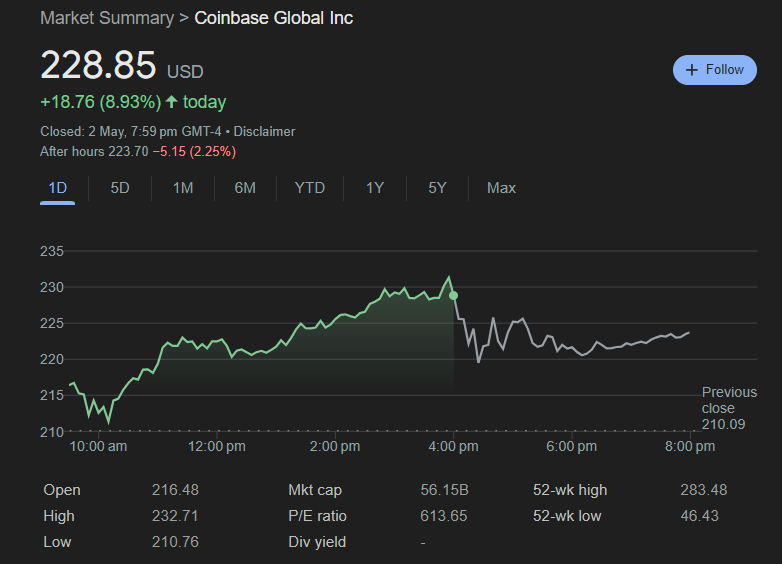Click the 228.85 price value
782x564 pixels.
pos(98,65)
